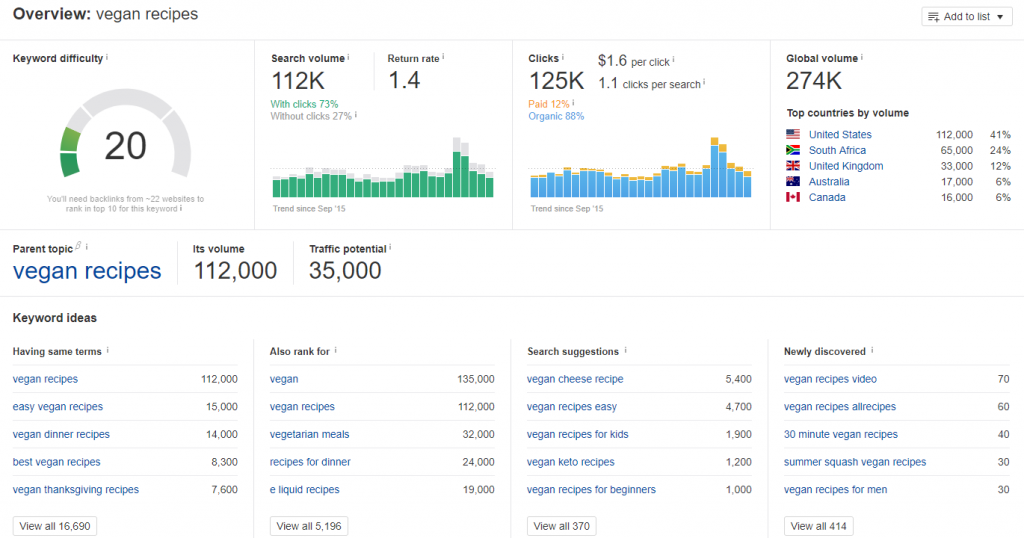Click the Canada flag icon

793,197
